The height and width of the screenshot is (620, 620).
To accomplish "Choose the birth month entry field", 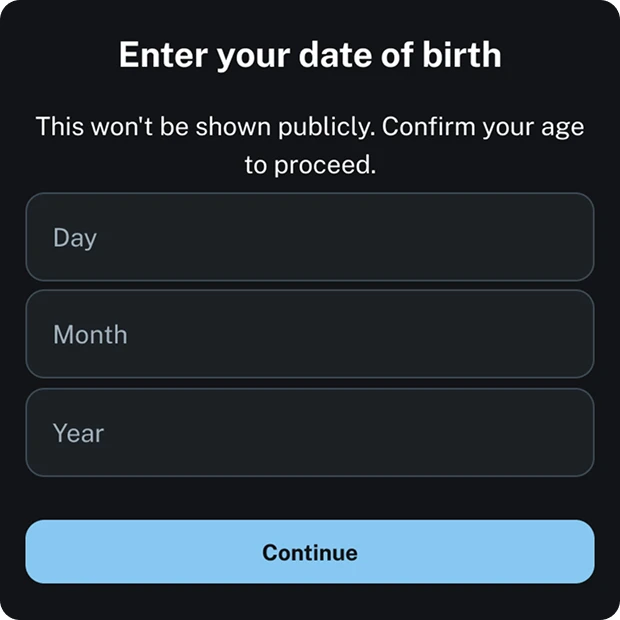I will coord(310,334).
